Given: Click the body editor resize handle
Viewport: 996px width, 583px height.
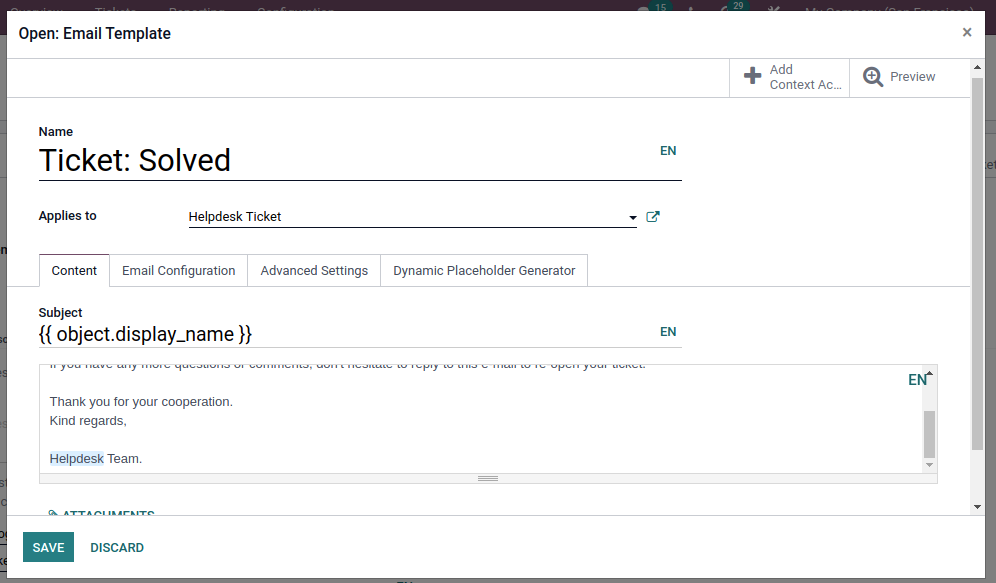Looking at the screenshot, I should pyautogui.click(x=488, y=479).
